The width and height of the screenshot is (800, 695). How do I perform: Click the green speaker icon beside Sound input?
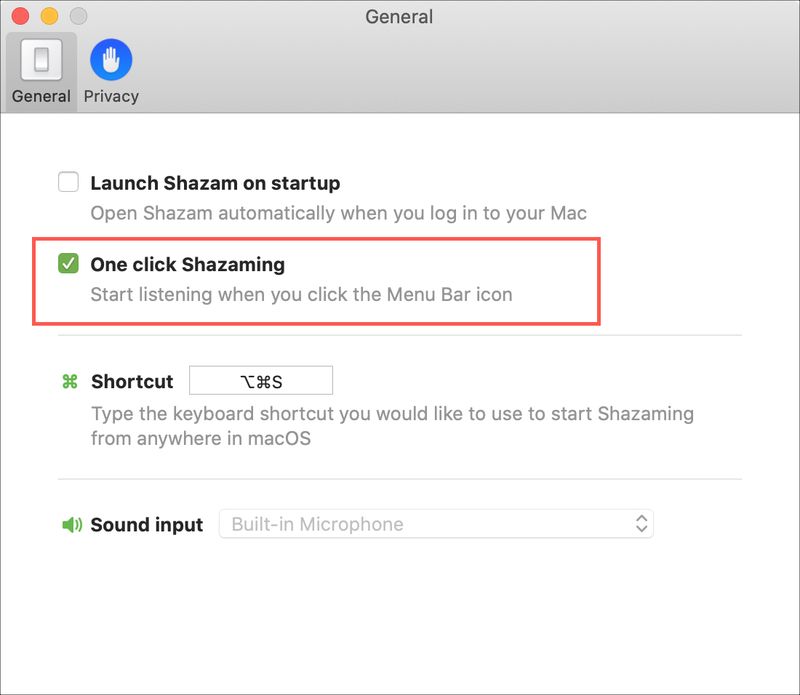click(x=72, y=524)
